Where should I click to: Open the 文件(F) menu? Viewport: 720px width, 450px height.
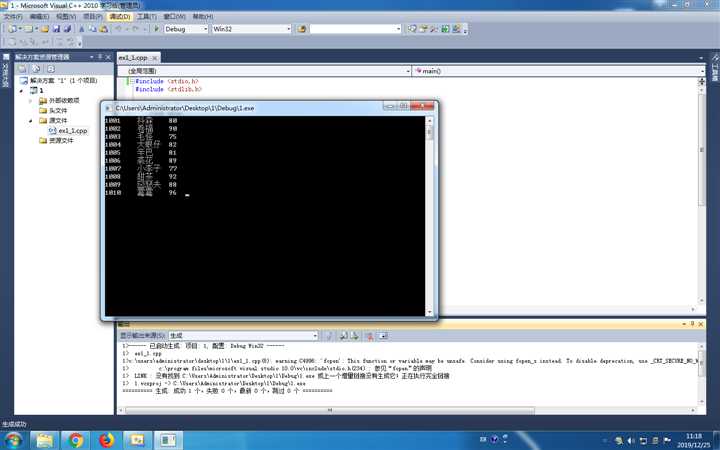coord(13,17)
